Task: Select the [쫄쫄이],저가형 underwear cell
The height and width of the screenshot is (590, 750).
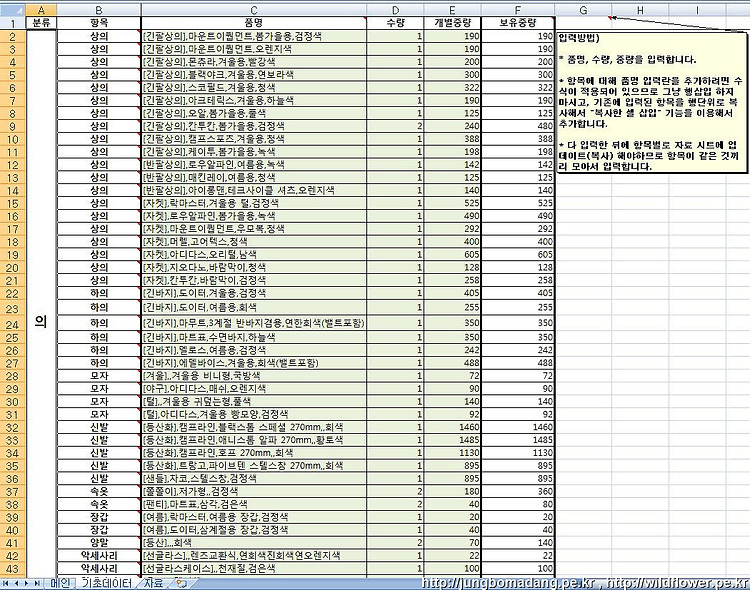Action: (x=254, y=491)
